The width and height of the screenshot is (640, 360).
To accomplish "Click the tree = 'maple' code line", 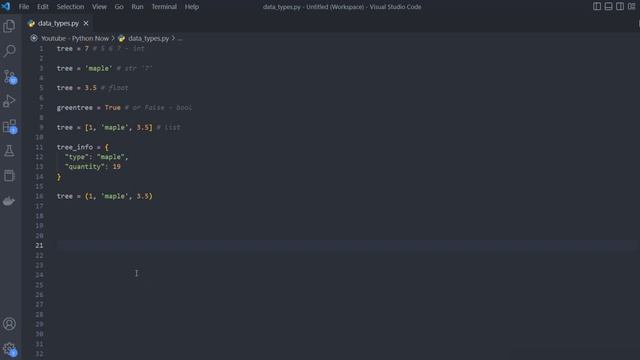I will (104, 68).
